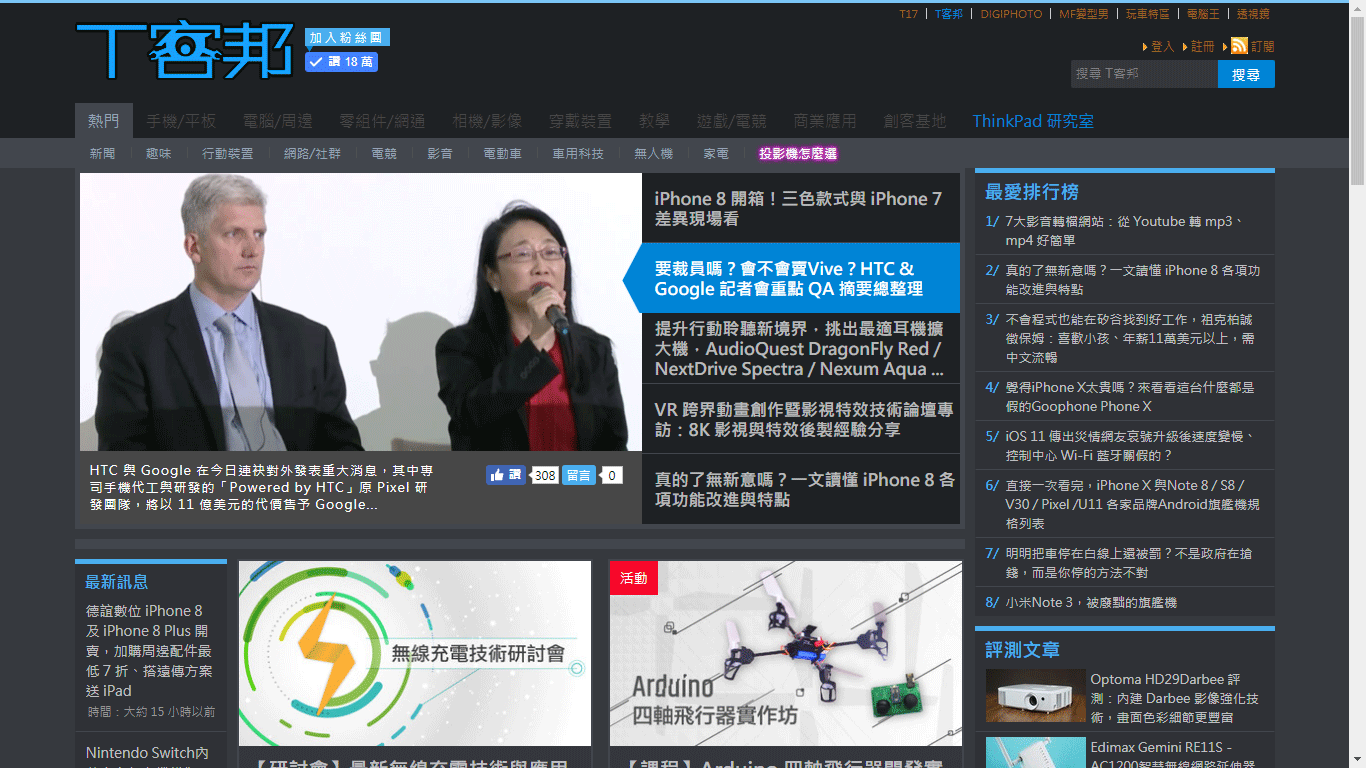Click the Optoma projector thumbnail

[1035, 695]
